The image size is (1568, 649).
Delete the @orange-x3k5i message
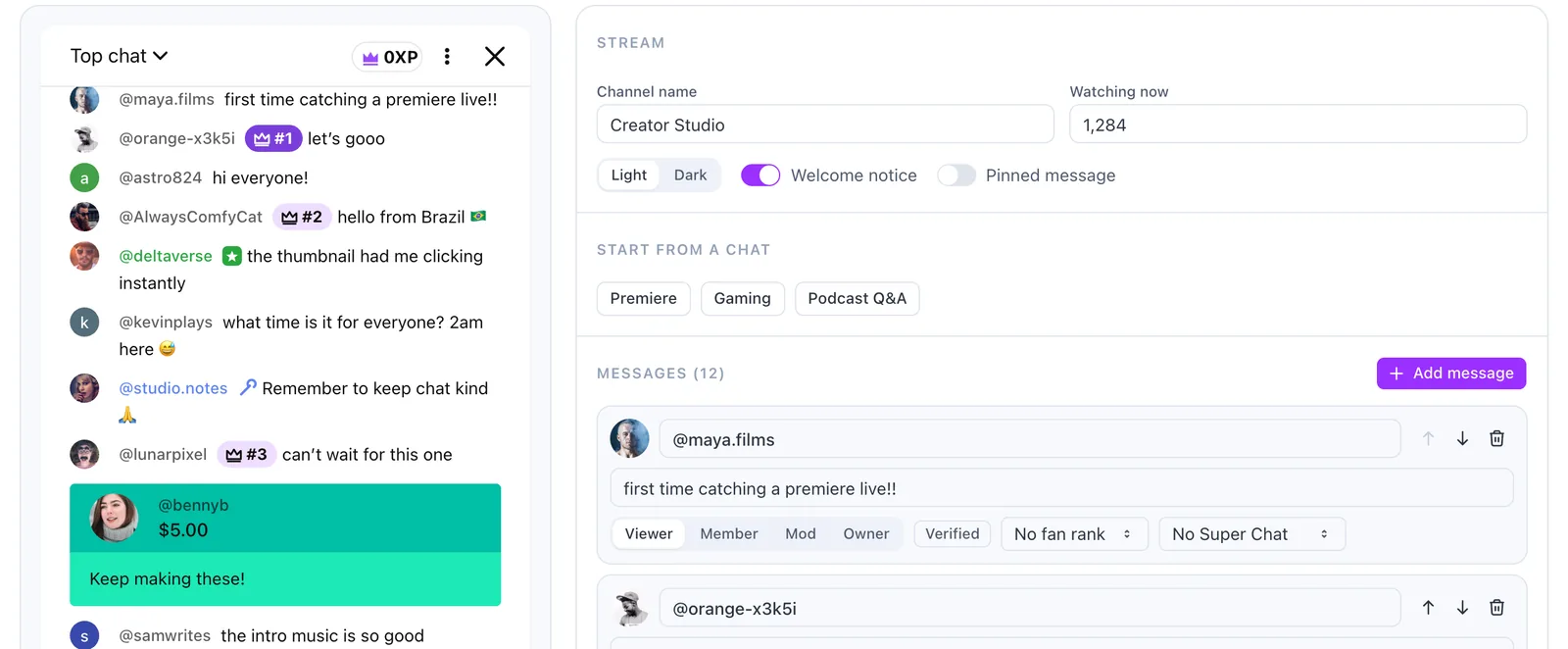coord(1496,608)
